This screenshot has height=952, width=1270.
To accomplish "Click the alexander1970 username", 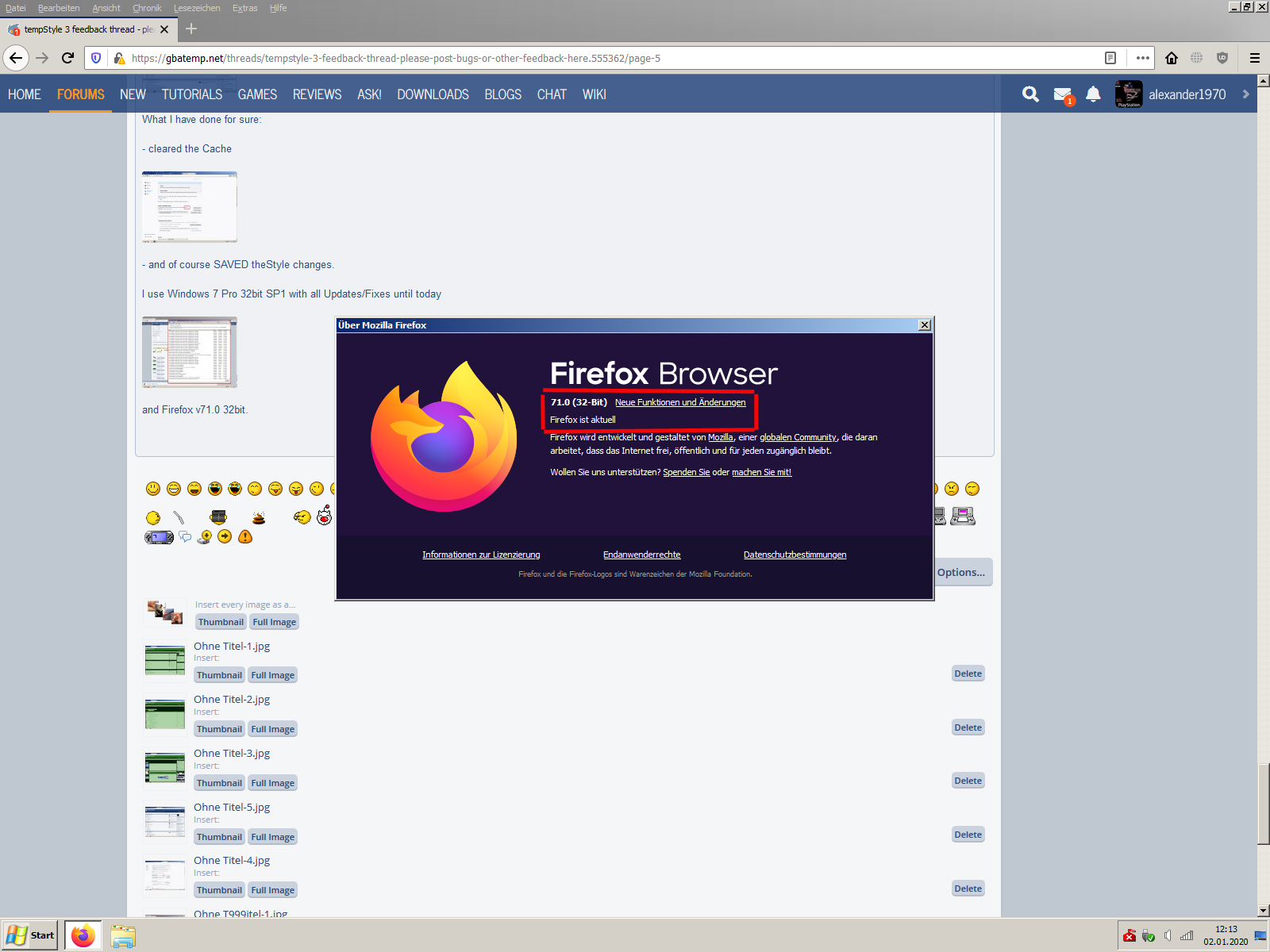I will pyautogui.click(x=1187, y=94).
